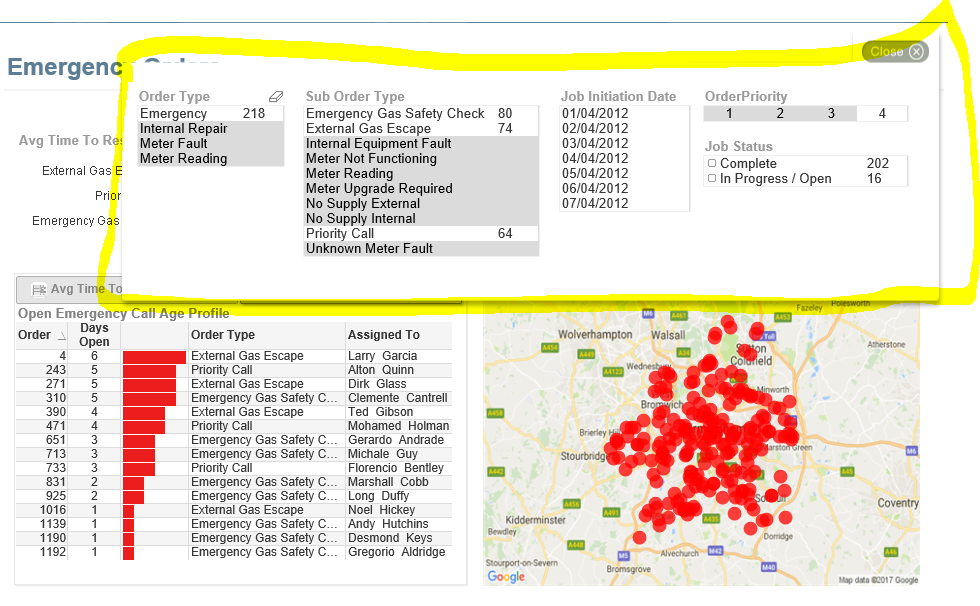
Task: Select Internal Repair order type
Action: (211, 129)
